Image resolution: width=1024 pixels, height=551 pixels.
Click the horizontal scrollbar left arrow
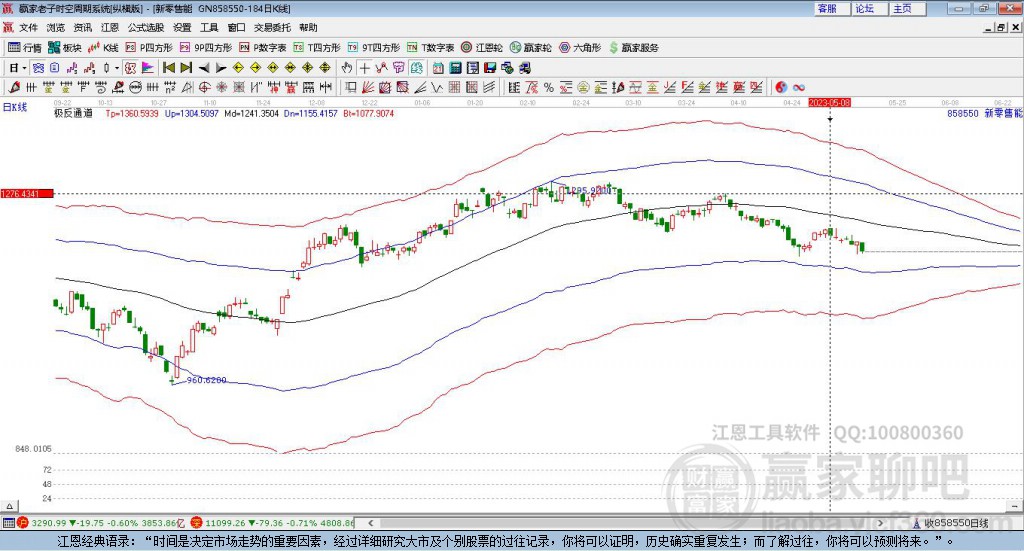tap(371, 523)
